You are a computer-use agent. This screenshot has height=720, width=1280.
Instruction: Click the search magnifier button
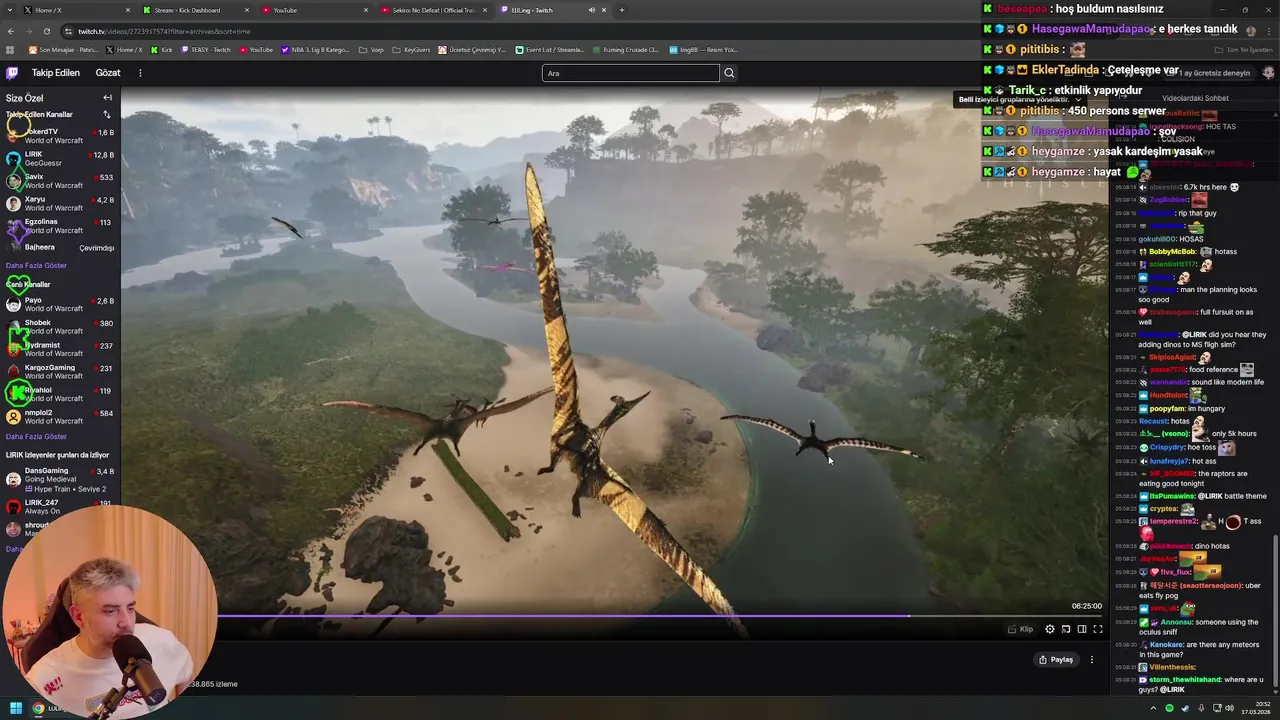pyautogui.click(x=729, y=73)
